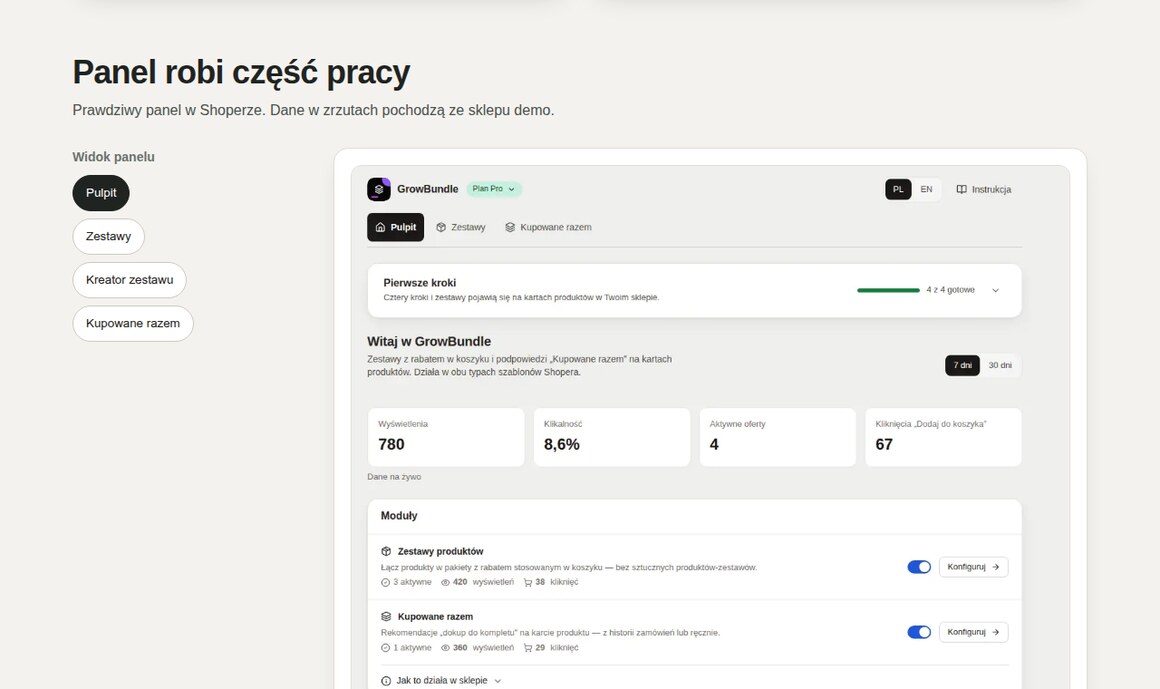The width and height of the screenshot is (1160, 689).
Task: Click the info icon beside Jak to działa
Action: pos(385,681)
